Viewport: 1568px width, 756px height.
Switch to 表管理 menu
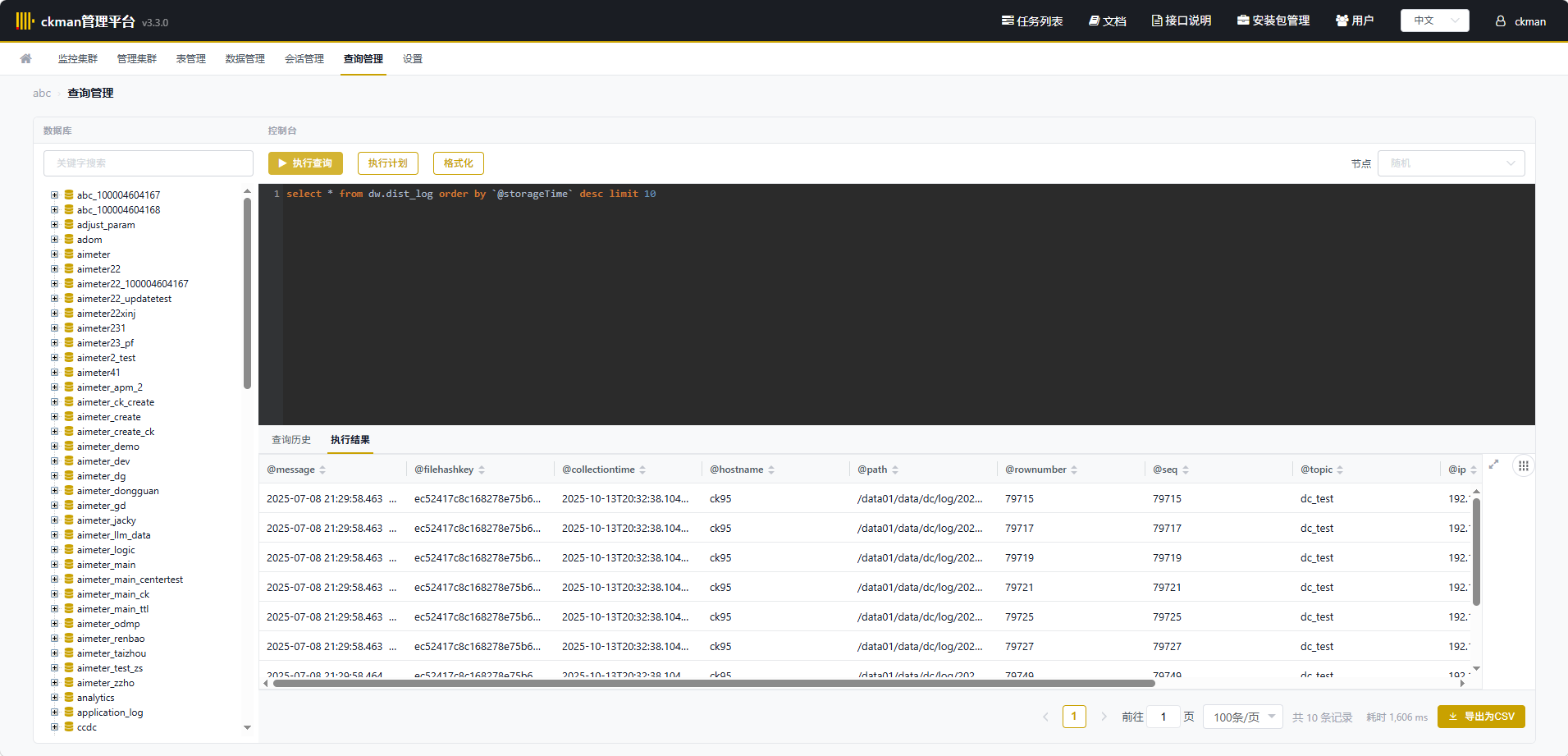click(191, 59)
